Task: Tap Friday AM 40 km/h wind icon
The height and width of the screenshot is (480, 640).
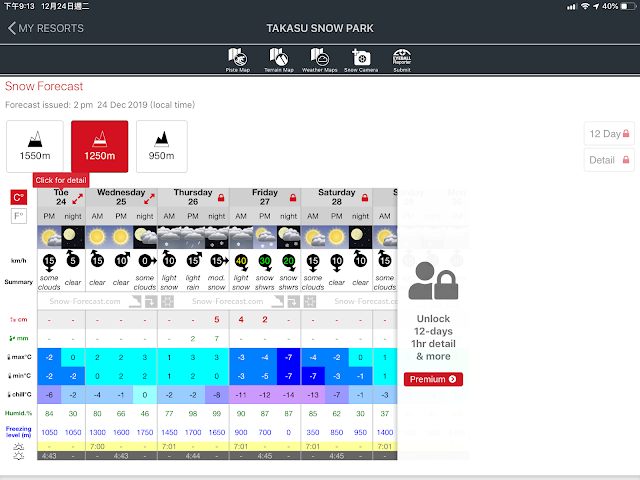Action: (x=241, y=262)
